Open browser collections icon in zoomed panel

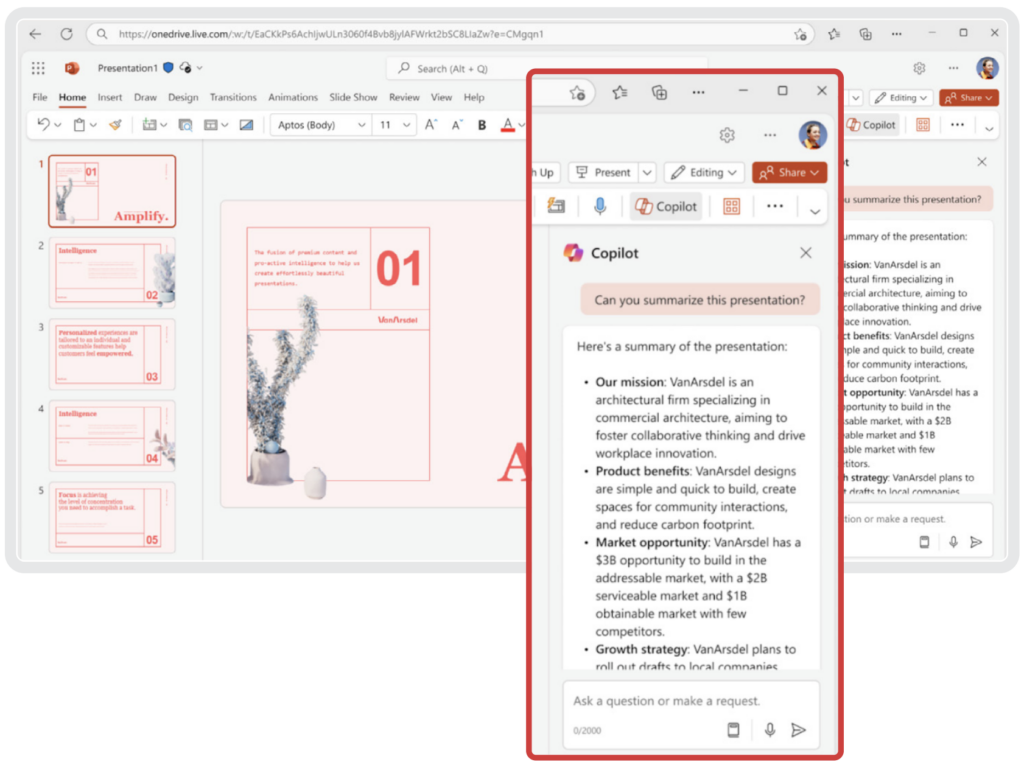click(660, 92)
